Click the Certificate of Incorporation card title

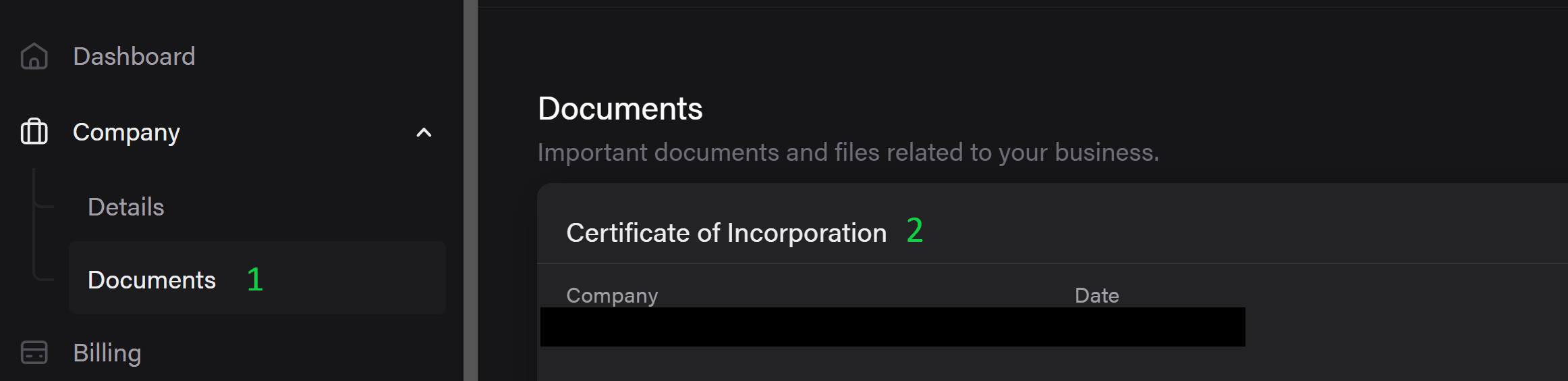[x=726, y=232]
